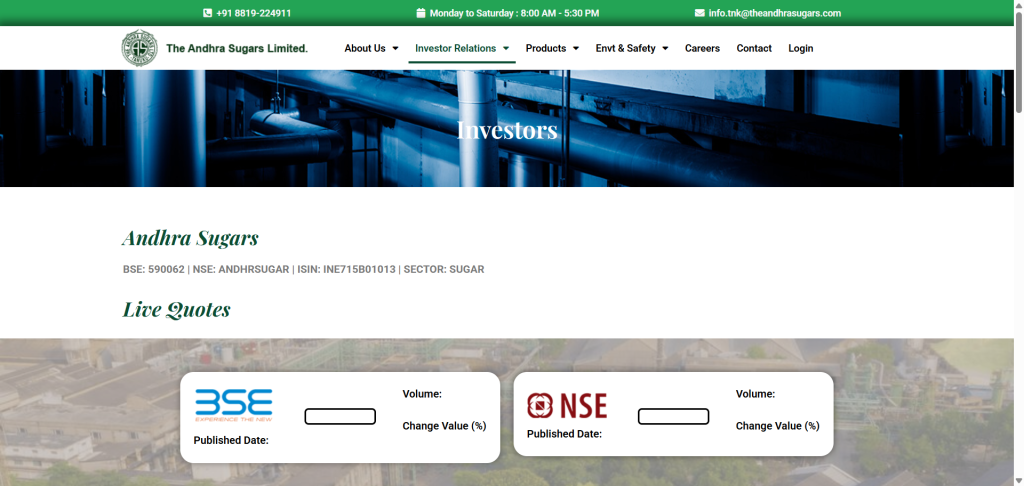Open the Contact menu item
Screen dimensions: 1024x486
[x=754, y=48]
